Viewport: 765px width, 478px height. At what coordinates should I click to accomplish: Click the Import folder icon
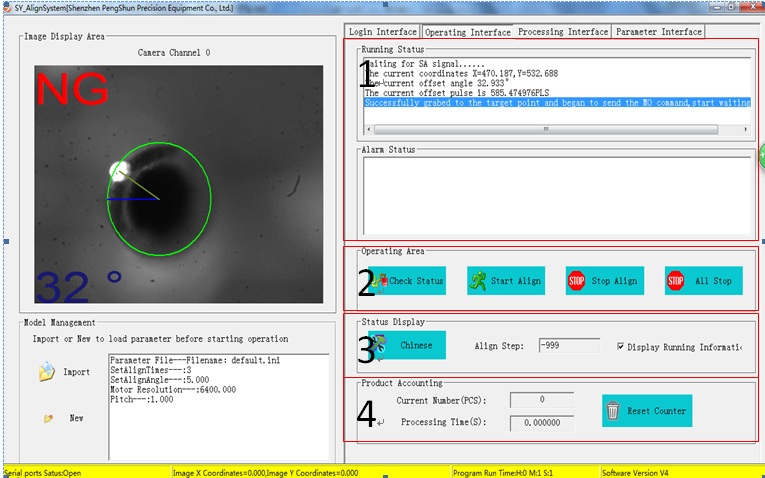(x=46, y=373)
